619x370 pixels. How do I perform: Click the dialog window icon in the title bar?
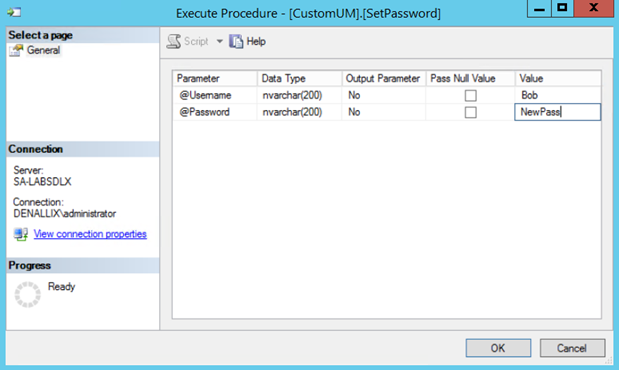pos(14,13)
